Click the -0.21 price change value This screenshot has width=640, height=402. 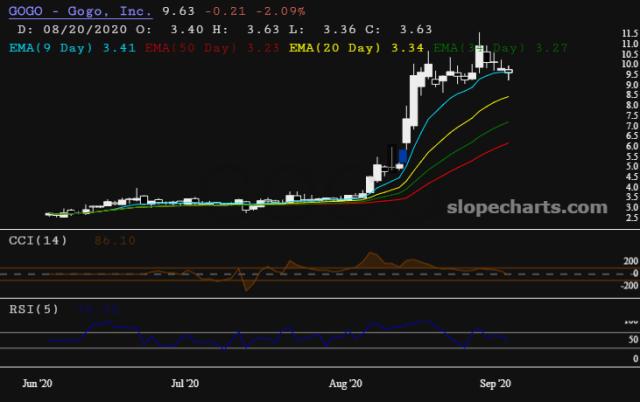[x=225, y=11]
